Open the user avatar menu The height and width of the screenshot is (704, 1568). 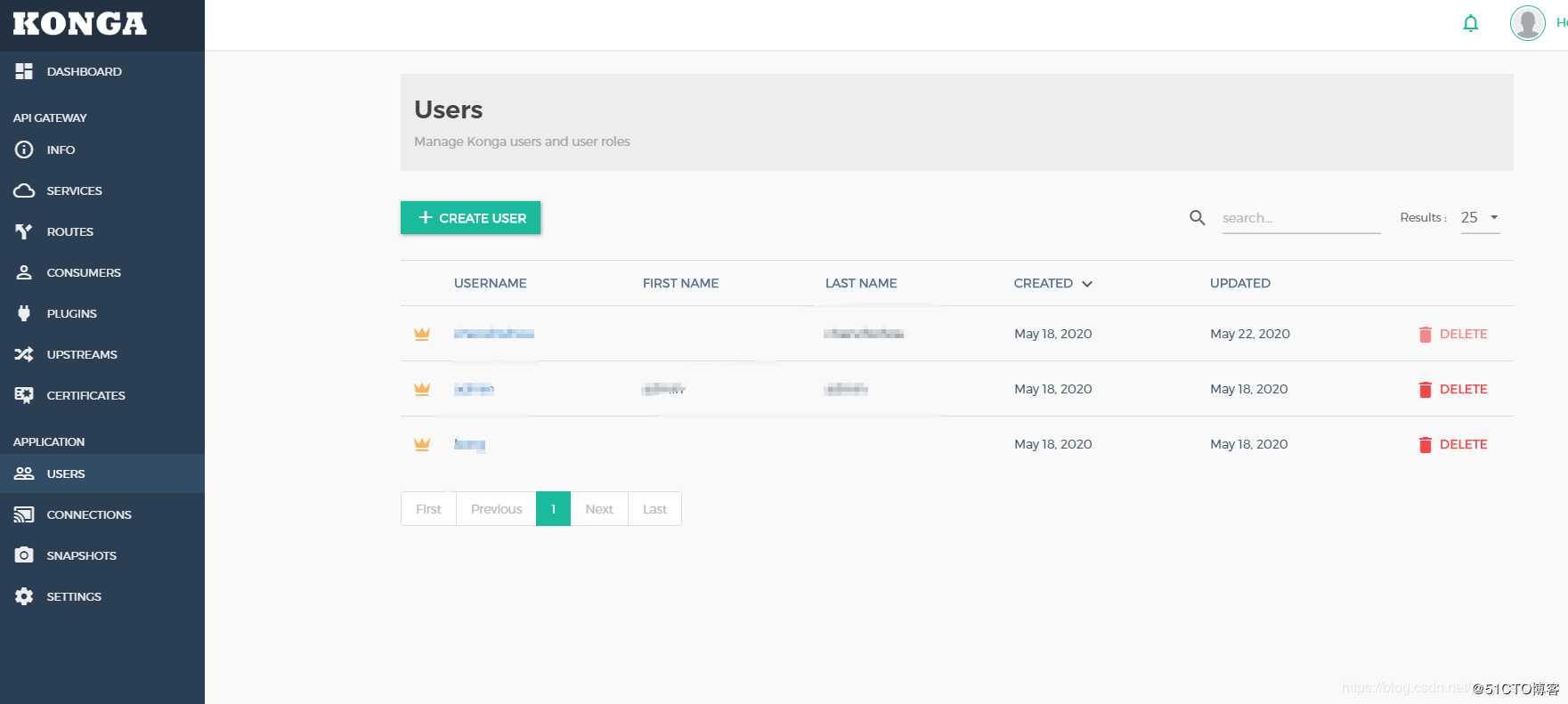point(1528,23)
